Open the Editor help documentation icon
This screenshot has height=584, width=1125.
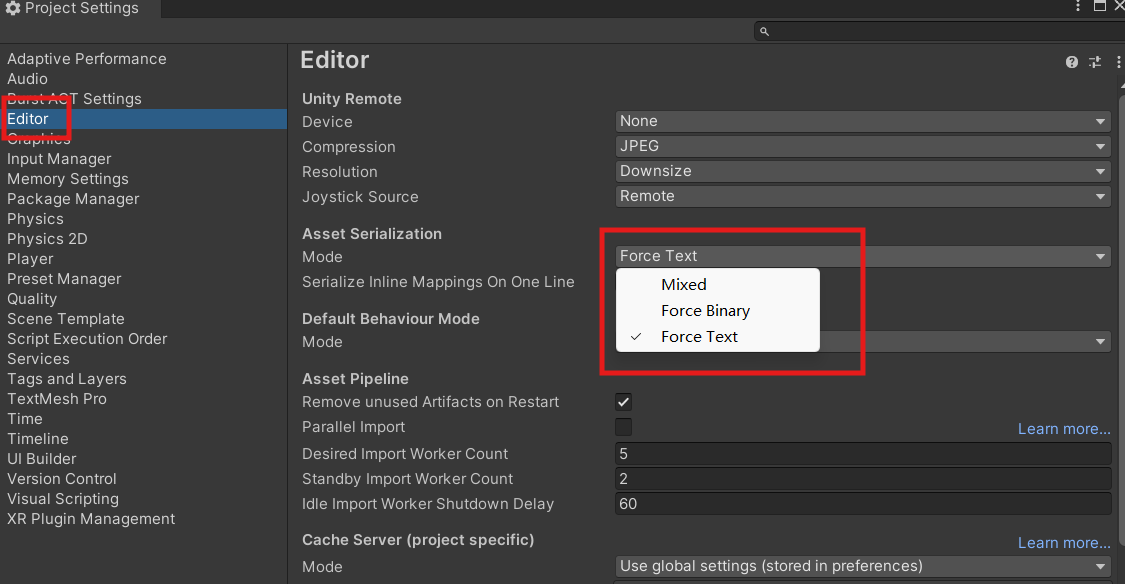pos(1071,62)
